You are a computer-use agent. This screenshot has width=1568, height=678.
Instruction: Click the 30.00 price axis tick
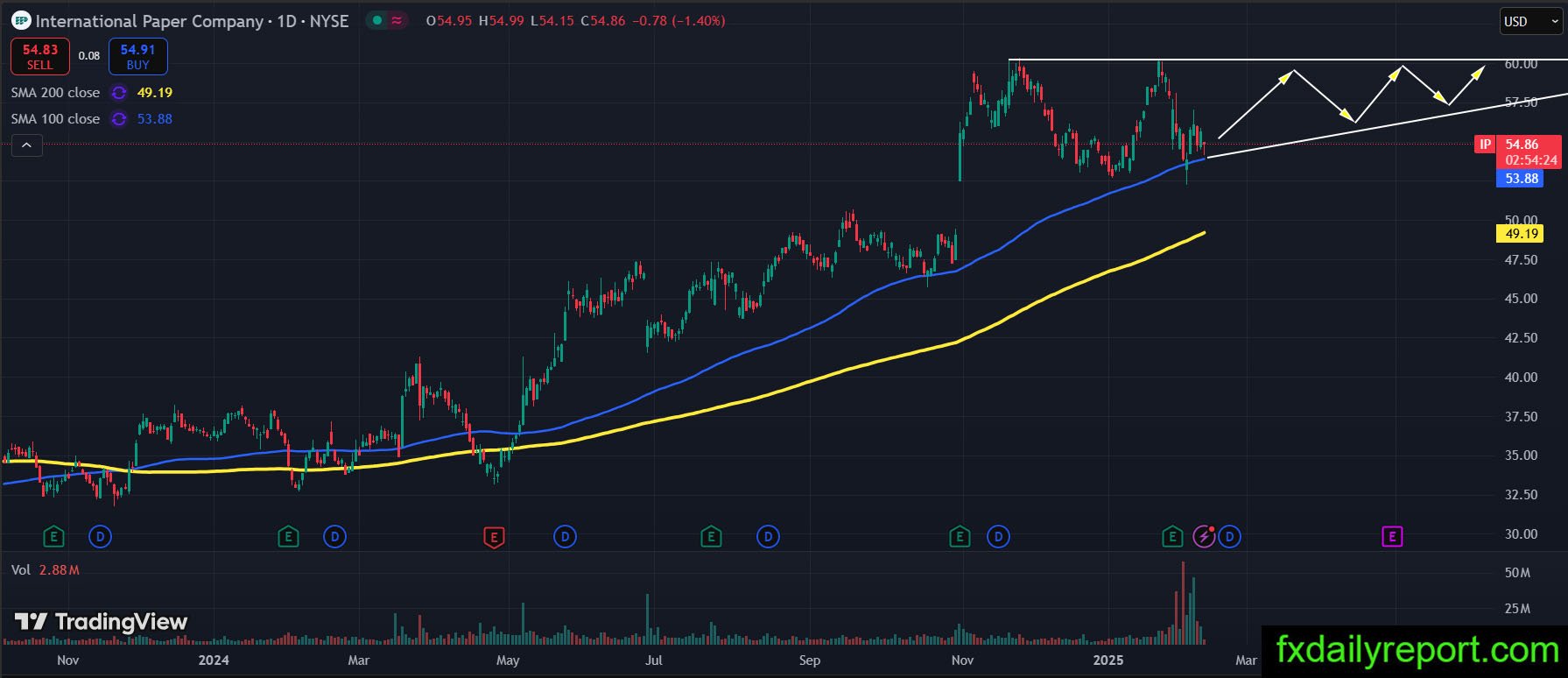[1521, 534]
